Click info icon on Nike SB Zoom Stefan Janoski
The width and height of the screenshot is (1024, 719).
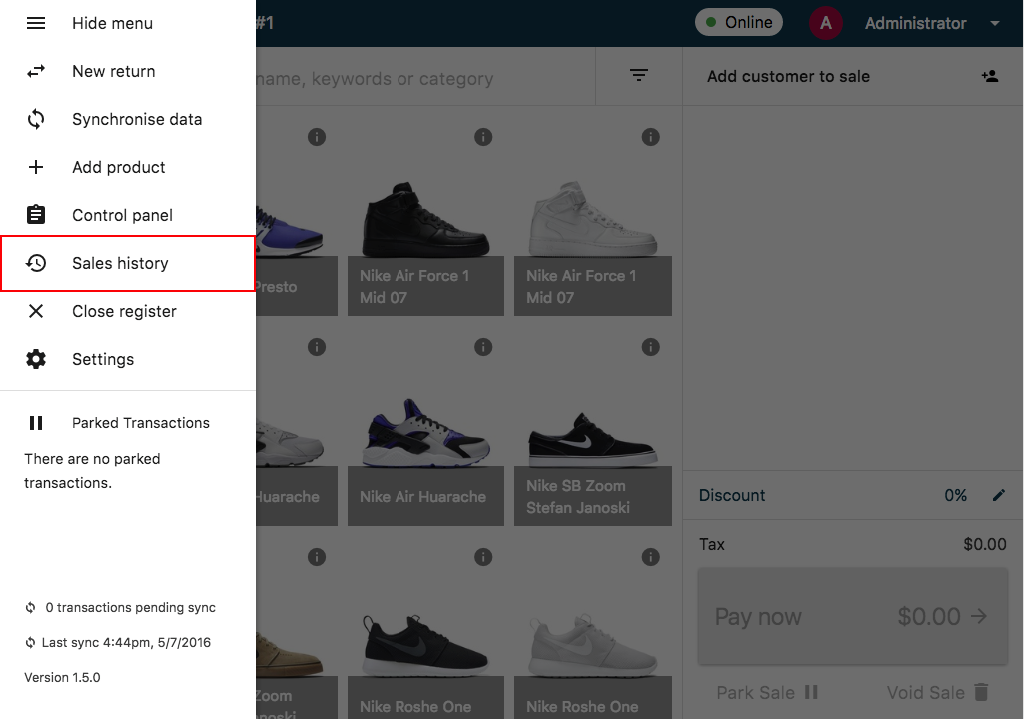[x=650, y=347]
